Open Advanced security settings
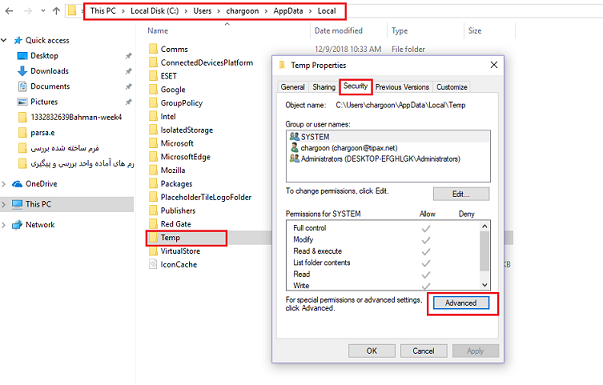 point(461,303)
